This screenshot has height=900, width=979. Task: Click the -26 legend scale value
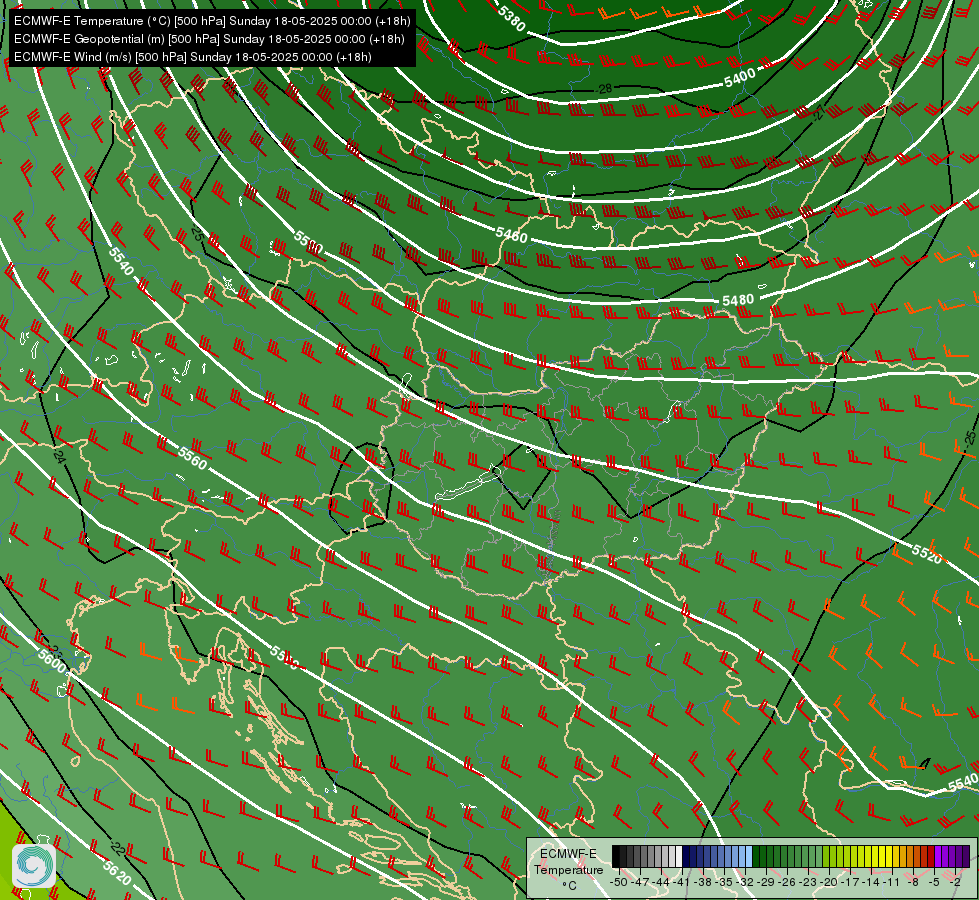[x=787, y=883]
